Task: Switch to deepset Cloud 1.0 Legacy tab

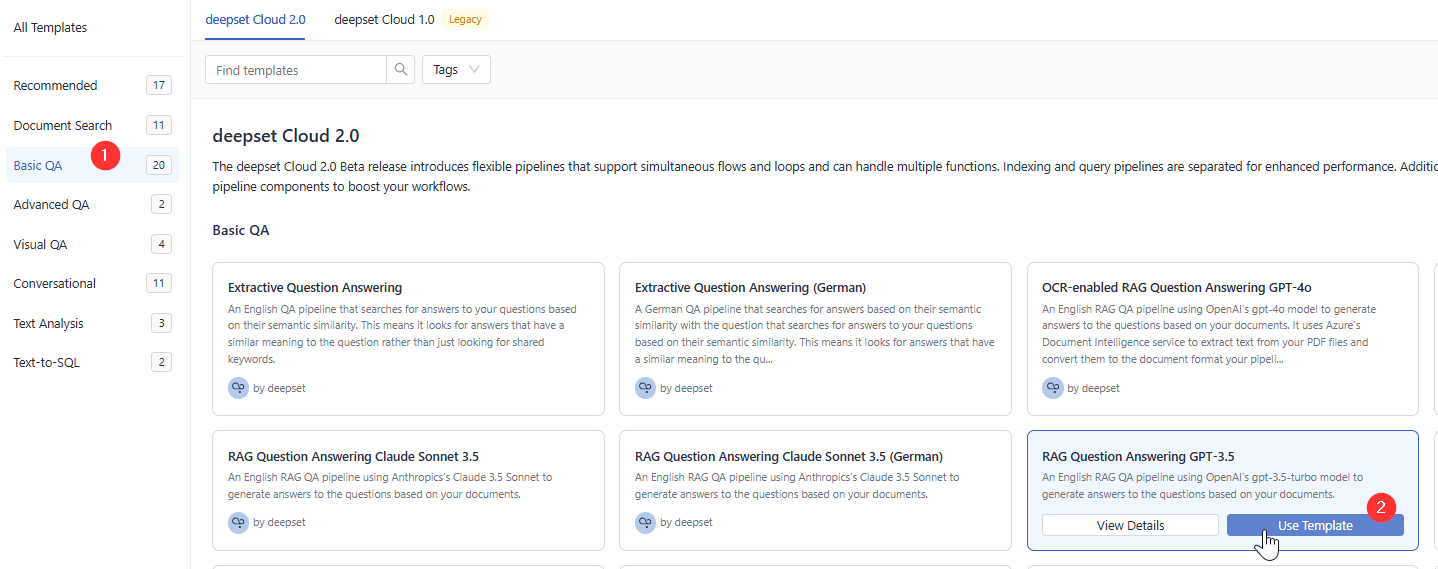Action: (384, 19)
